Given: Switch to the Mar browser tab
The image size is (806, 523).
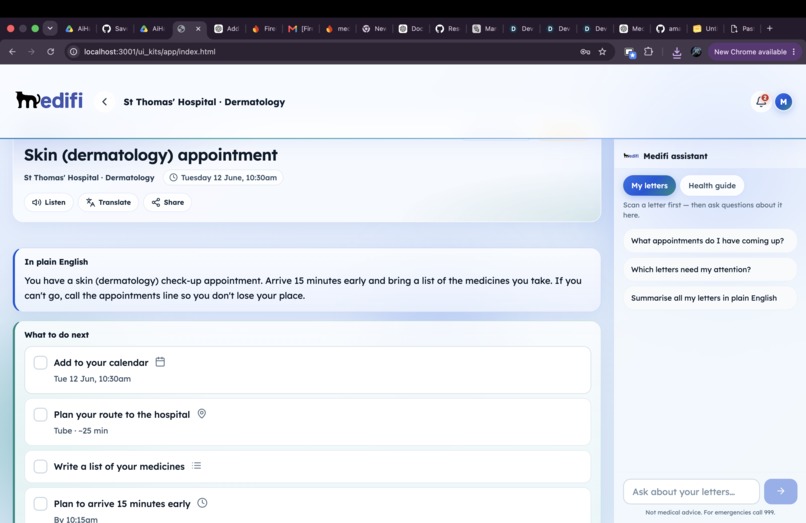Looking at the screenshot, I should click(484, 29).
